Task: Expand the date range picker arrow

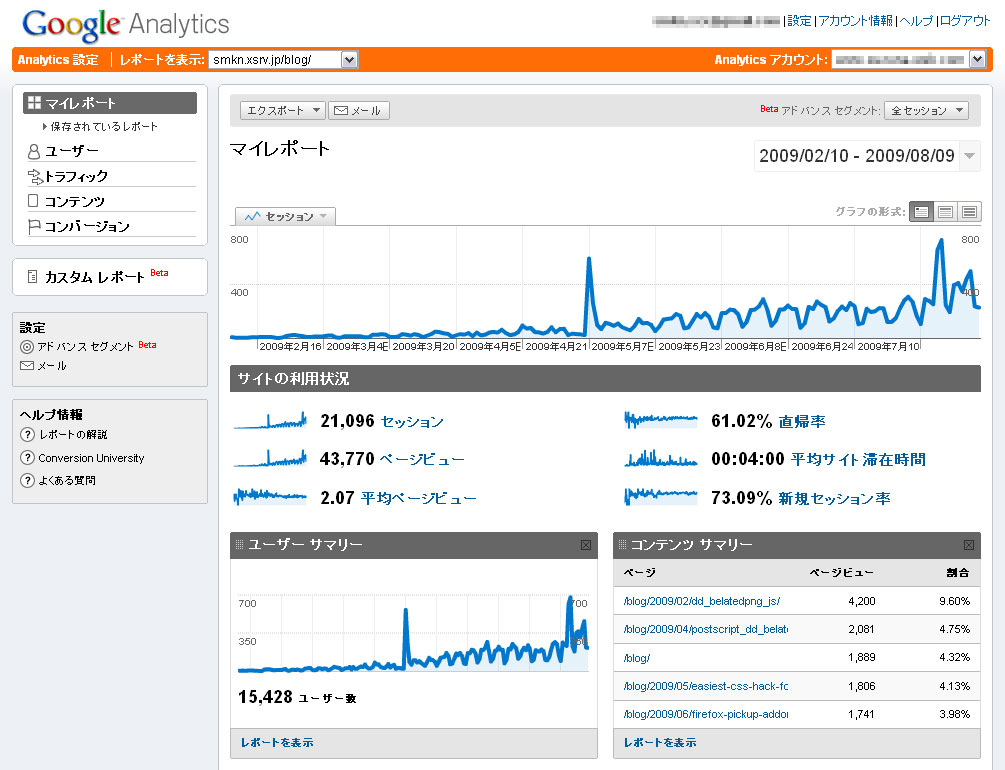Action: [x=970, y=156]
